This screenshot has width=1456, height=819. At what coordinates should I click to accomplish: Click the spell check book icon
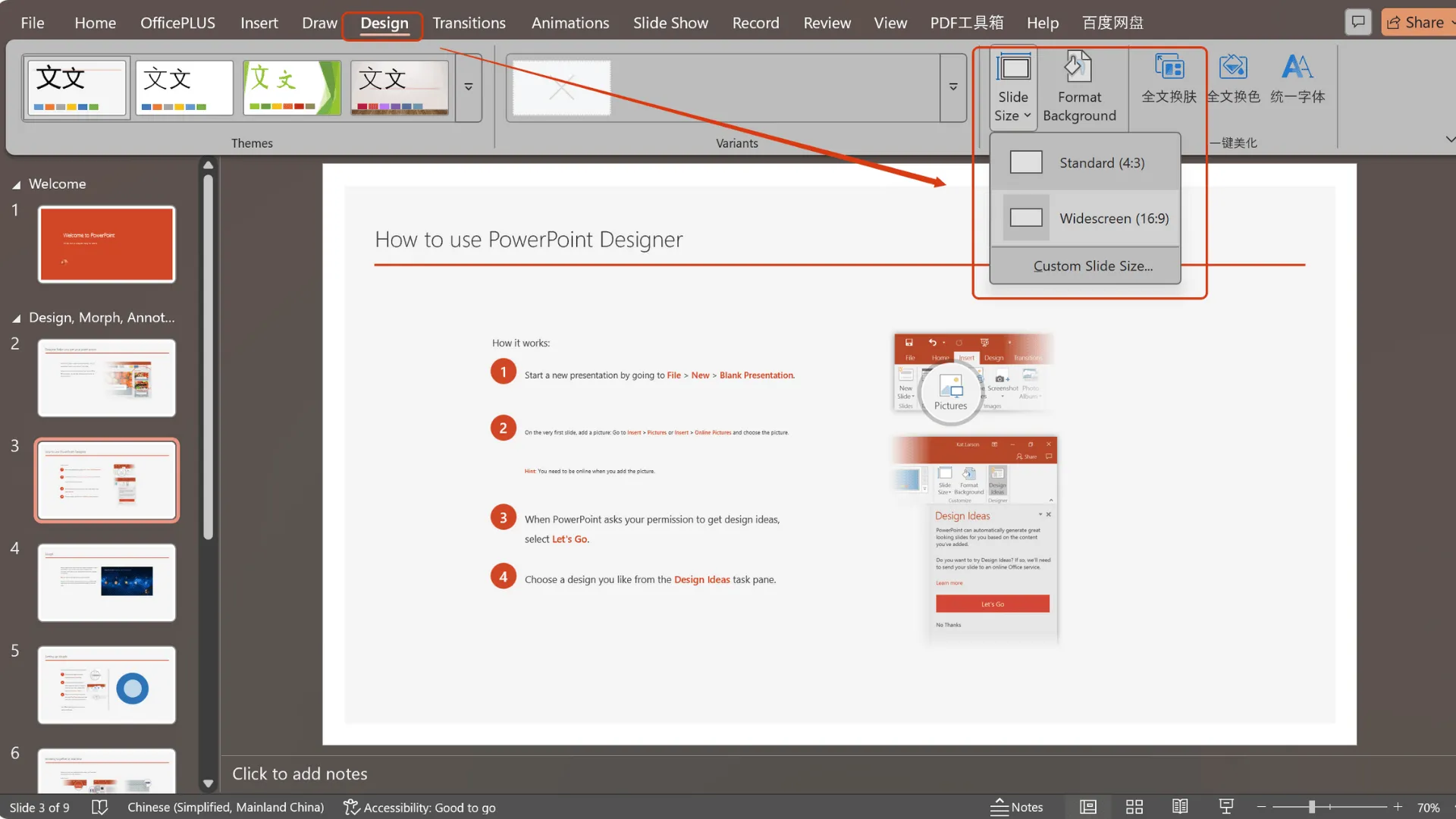[x=99, y=808]
